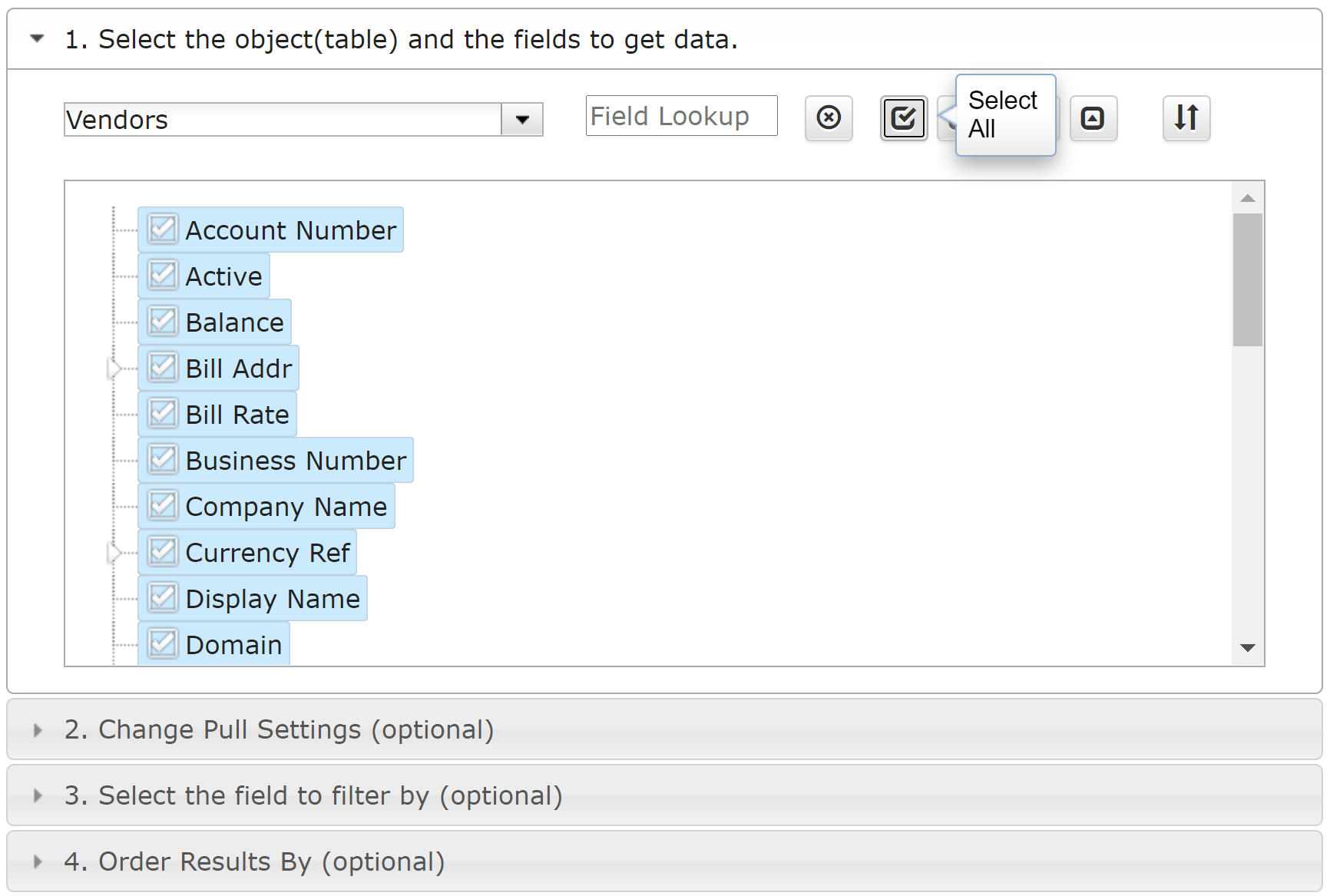The width and height of the screenshot is (1330, 896).
Task: Click the sort fields up-down arrows icon
Action: tap(1186, 118)
